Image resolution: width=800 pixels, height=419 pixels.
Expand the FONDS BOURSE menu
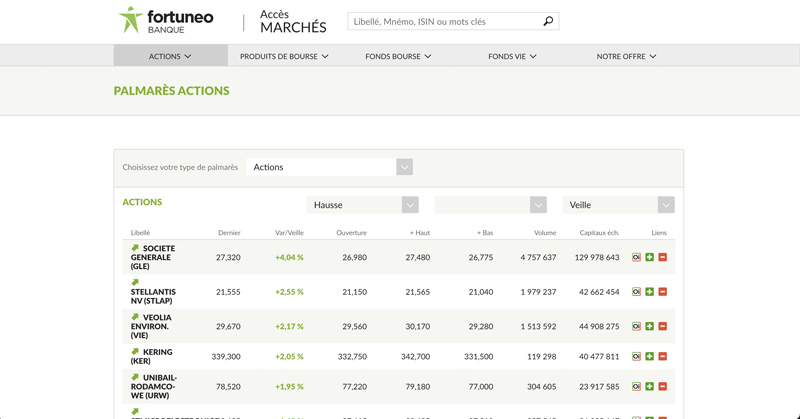click(398, 56)
